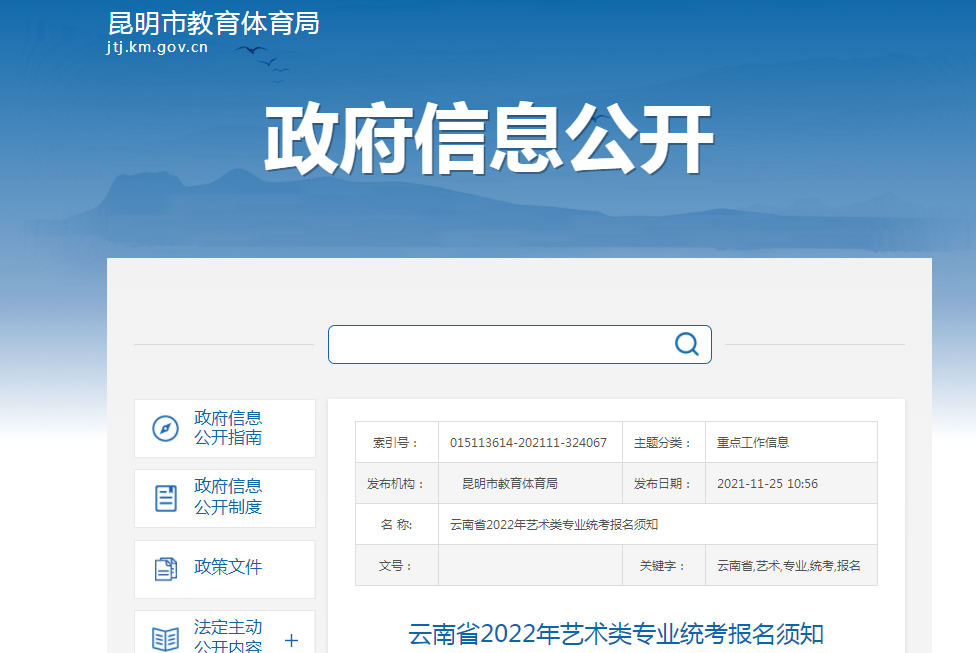Click 重点工作信息 subject value
The width and height of the screenshot is (976, 653).
click(753, 443)
